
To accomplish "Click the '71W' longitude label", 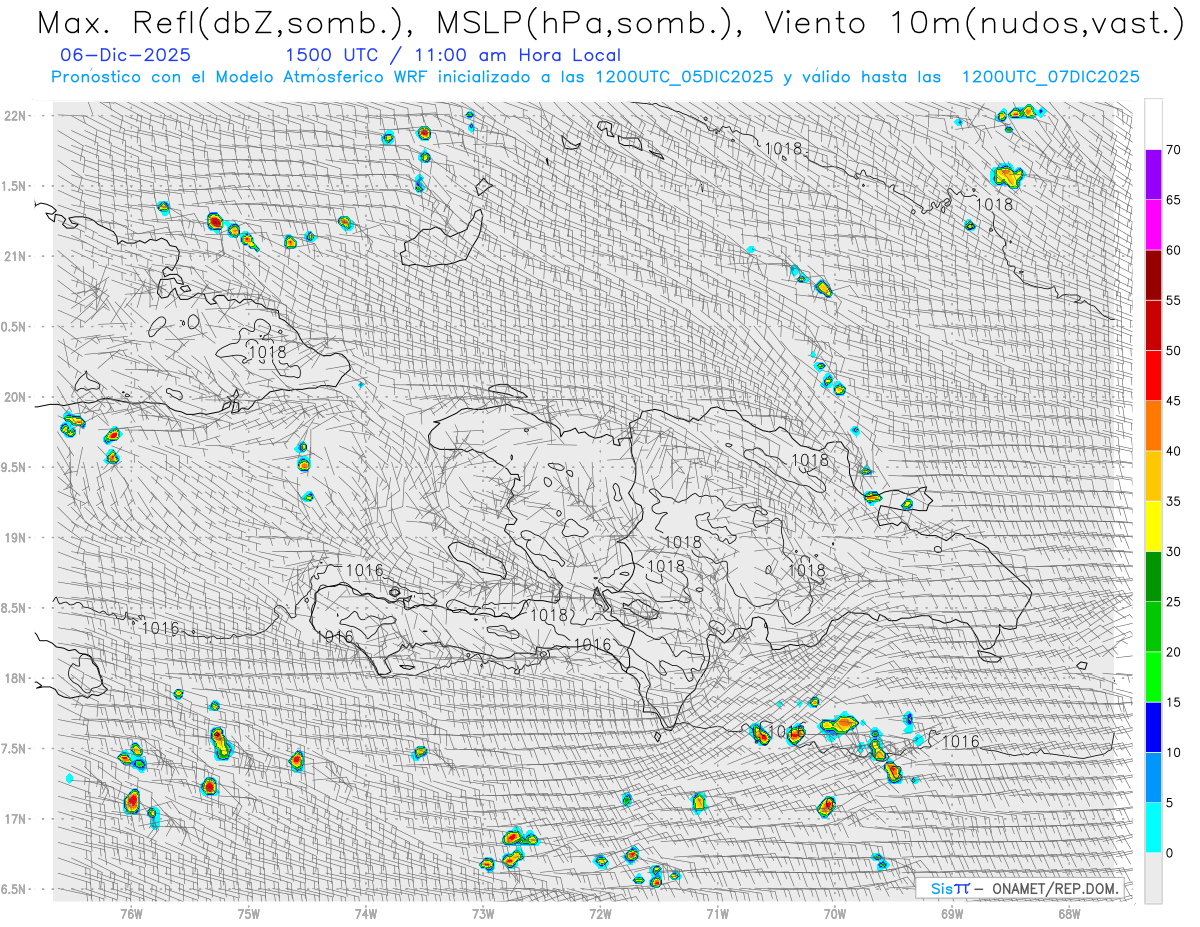I will pos(718,913).
